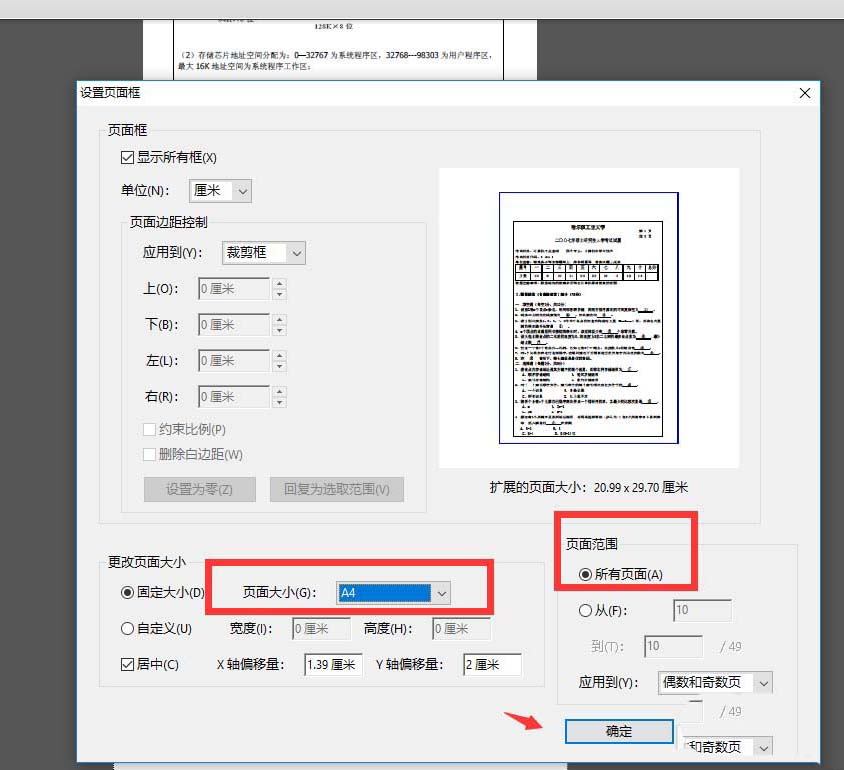Click the X 轴偏移量 input field
844x770 pixels.
click(333, 665)
